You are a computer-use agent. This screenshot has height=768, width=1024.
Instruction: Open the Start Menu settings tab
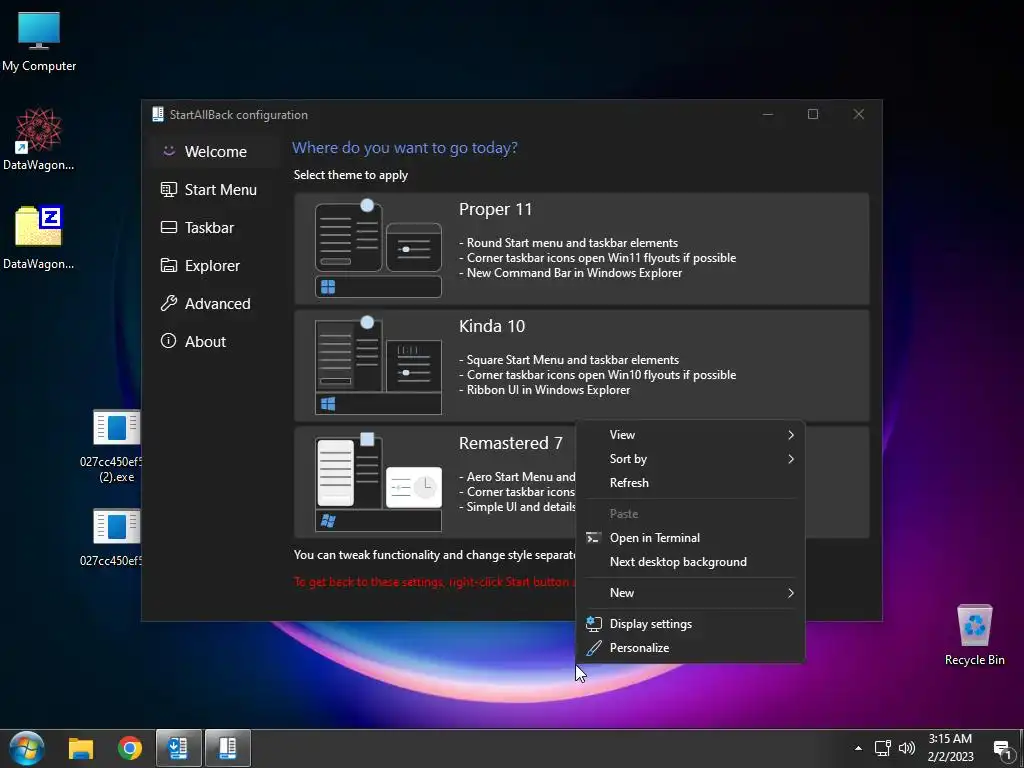coord(214,189)
